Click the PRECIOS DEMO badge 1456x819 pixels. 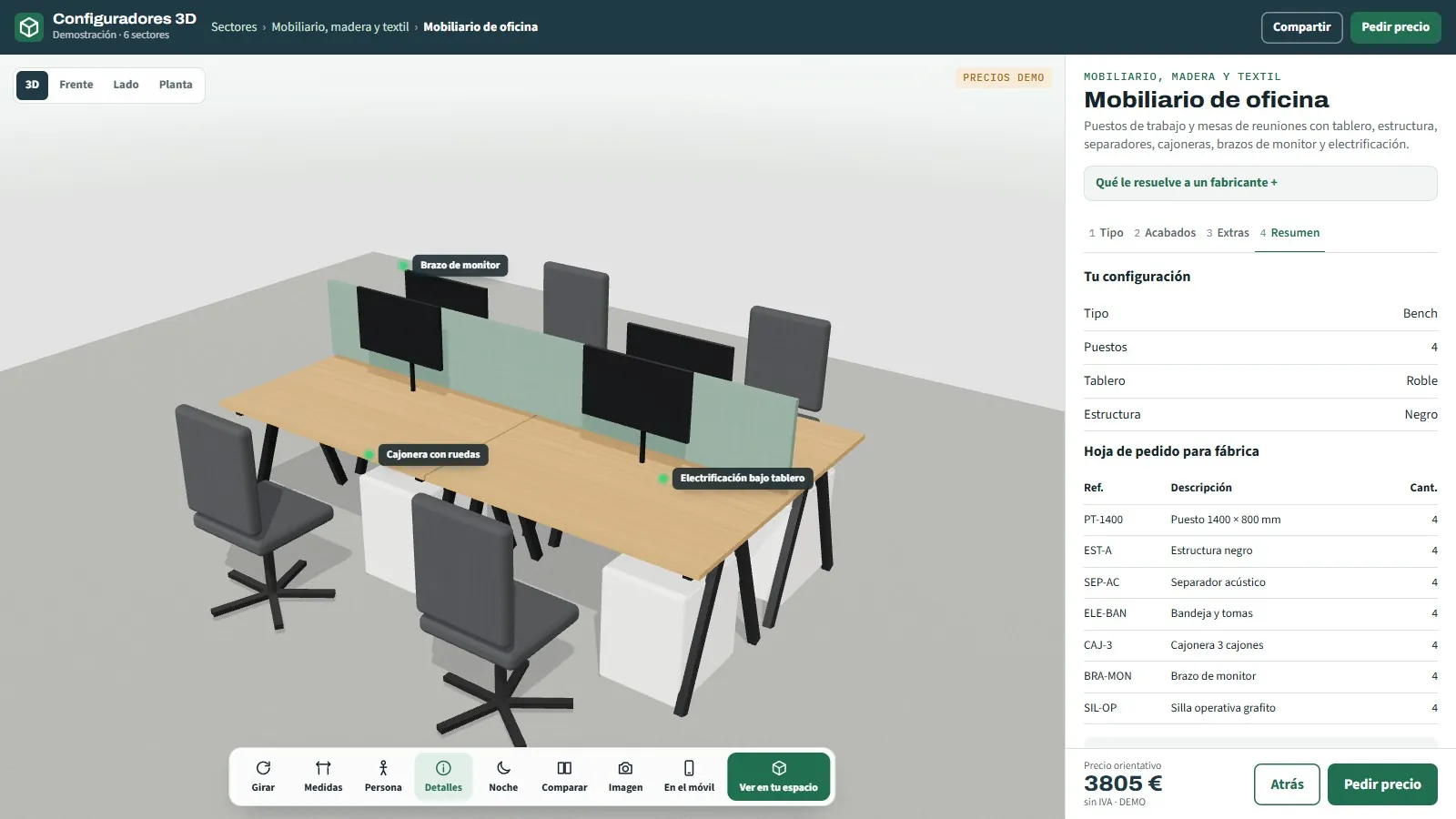click(1004, 77)
